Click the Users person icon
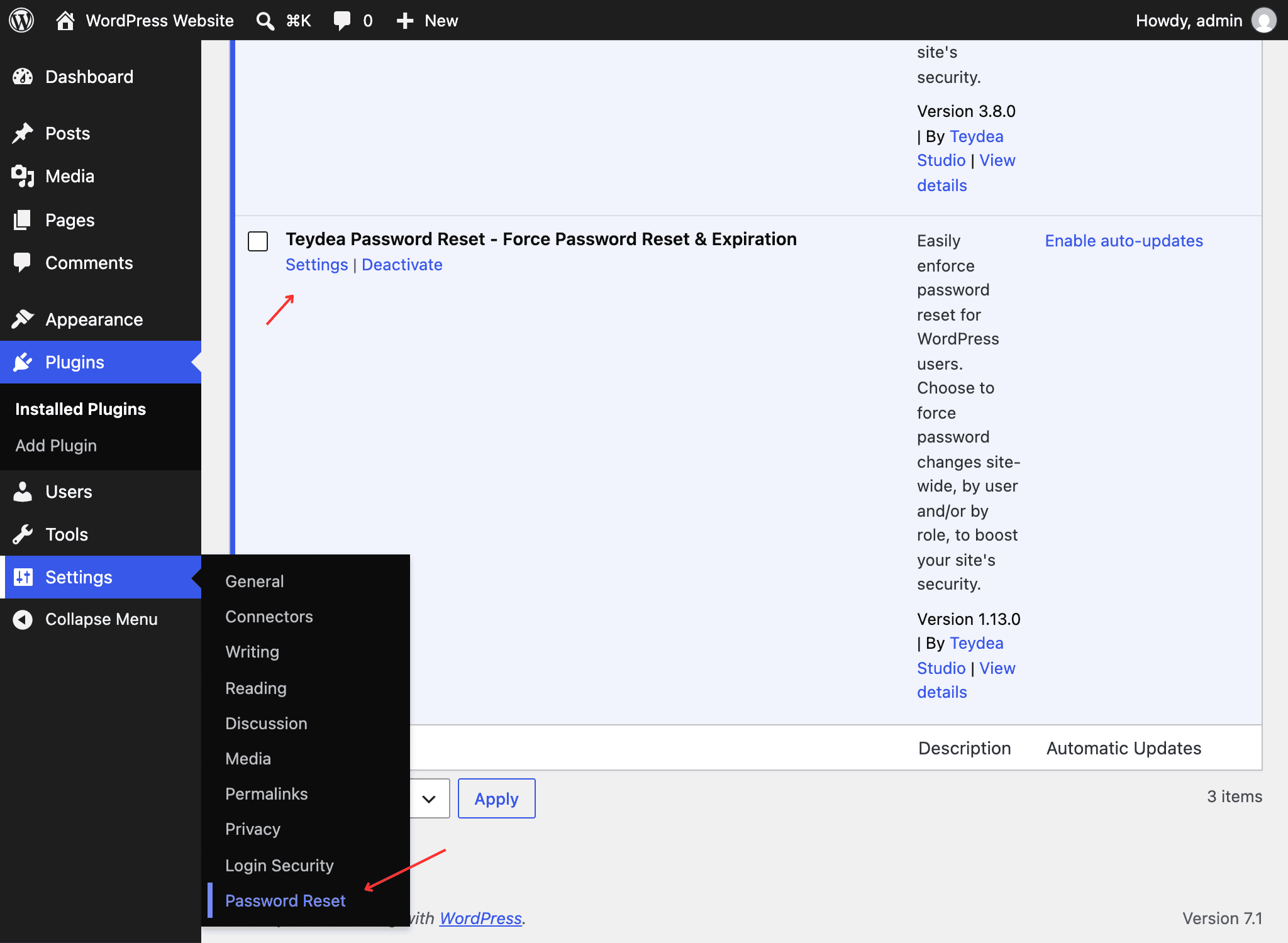The image size is (1288, 943). (23, 492)
